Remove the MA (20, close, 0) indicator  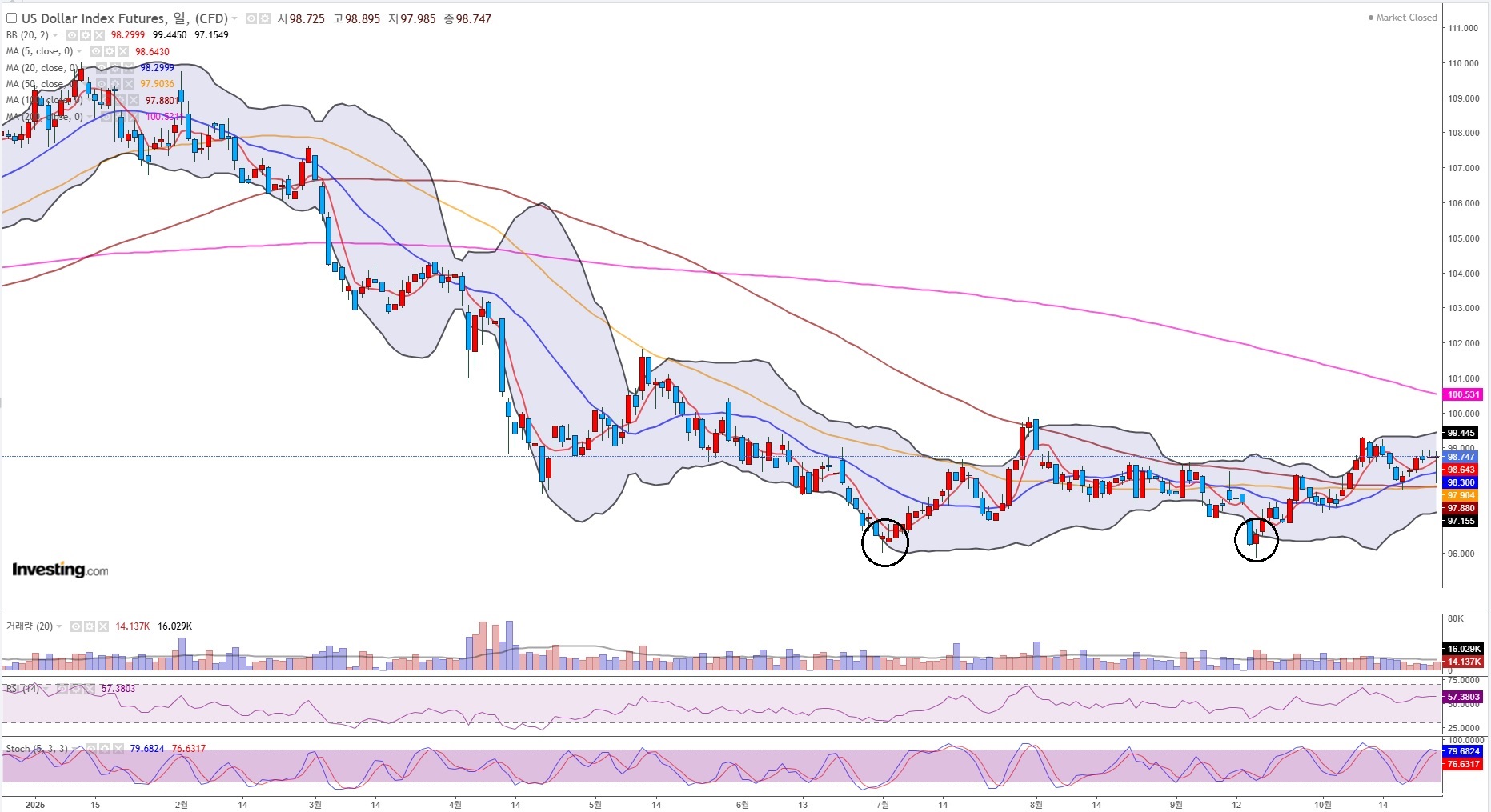pos(128,68)
